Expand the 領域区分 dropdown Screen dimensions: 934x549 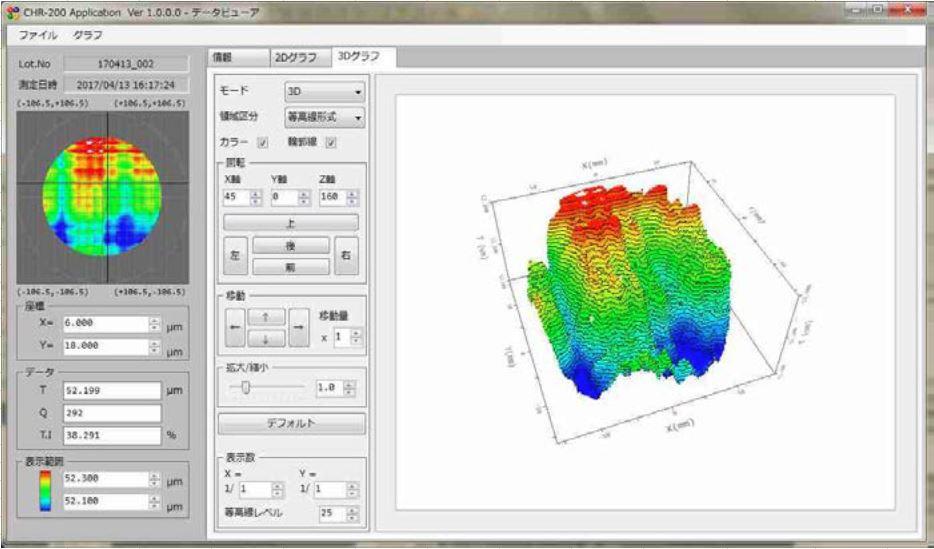(324, 117)
